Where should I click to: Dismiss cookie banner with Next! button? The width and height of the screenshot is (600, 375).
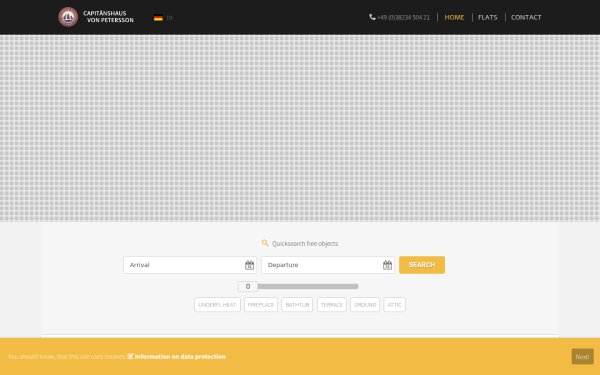click(582, 357)
